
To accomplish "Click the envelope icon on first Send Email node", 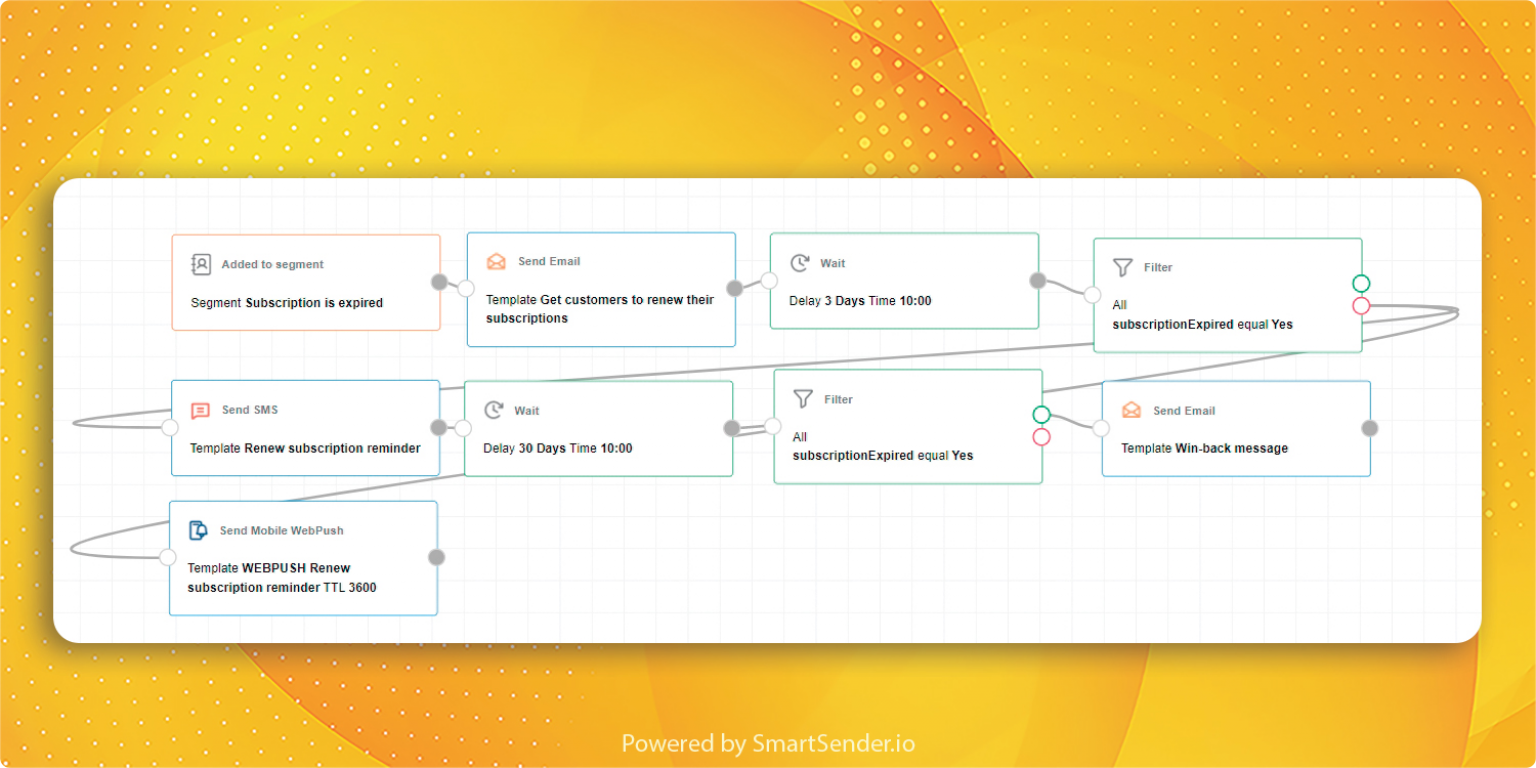I will click(496, 262).
